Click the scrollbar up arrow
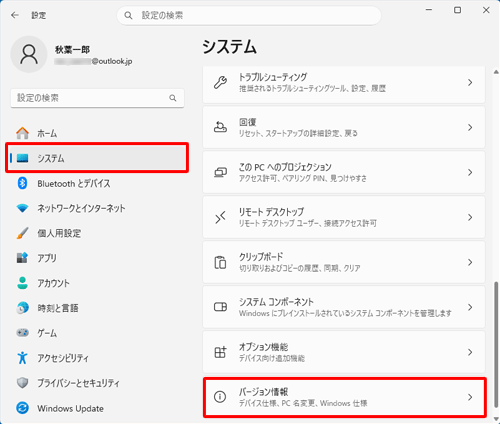Viewport: 500px width, 424px height. point(496,72)
